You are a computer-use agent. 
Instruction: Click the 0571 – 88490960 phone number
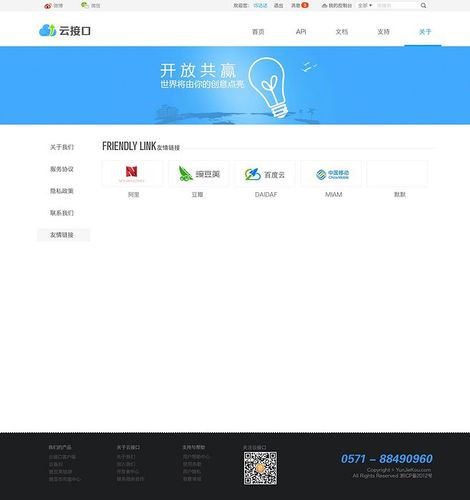coord(387,459)
